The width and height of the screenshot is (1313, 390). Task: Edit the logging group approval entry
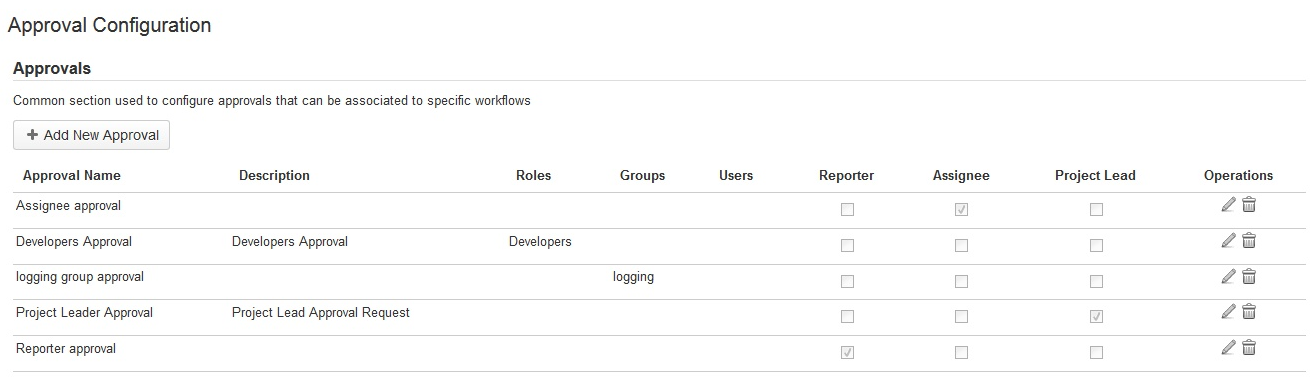(x=1228, y=277)
